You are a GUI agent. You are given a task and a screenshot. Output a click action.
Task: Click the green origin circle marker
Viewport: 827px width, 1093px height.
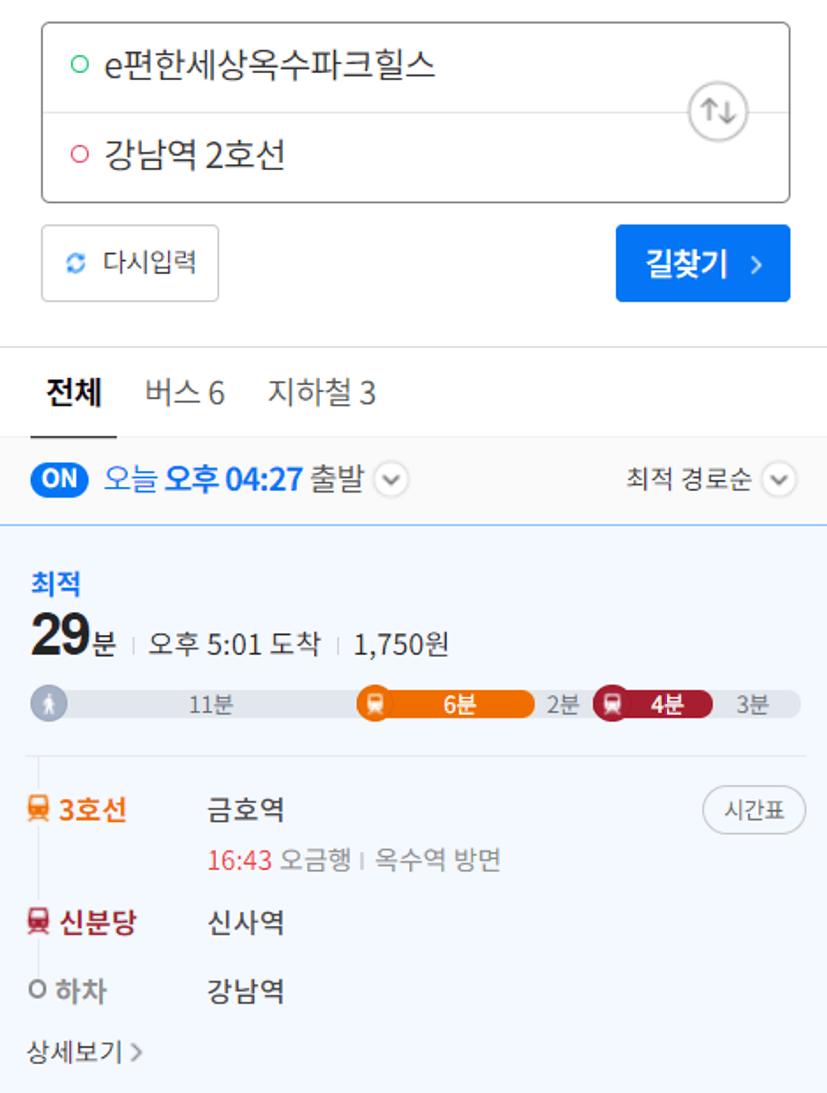tap(80, 64)
